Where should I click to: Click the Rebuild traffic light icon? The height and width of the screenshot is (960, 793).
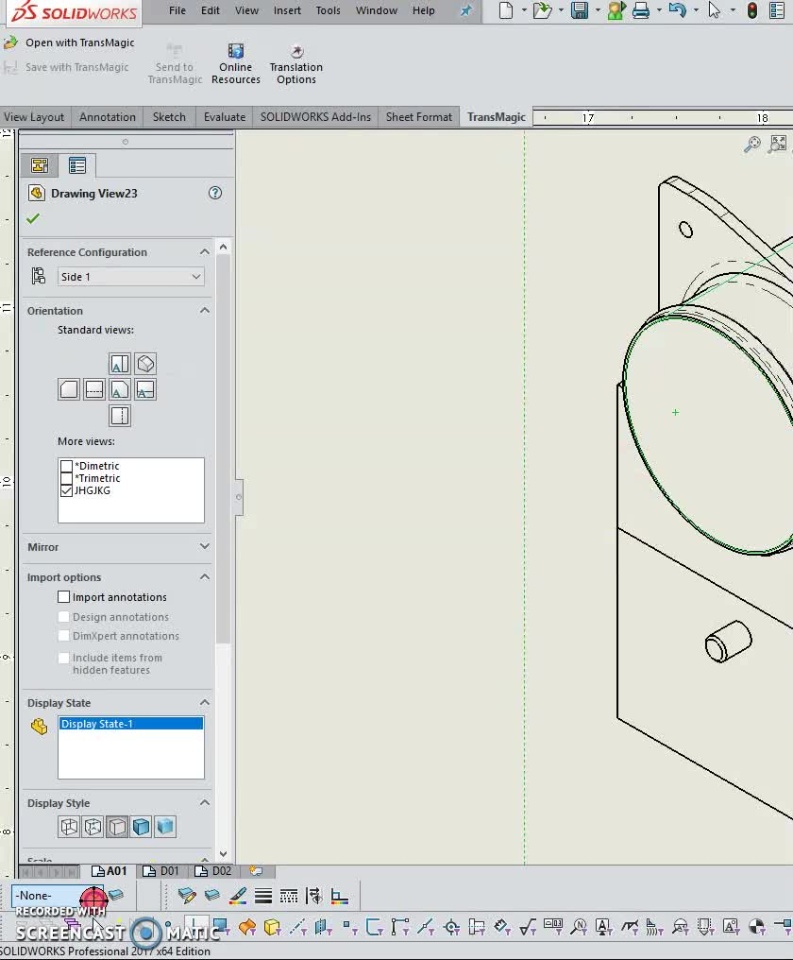point(752,10)
